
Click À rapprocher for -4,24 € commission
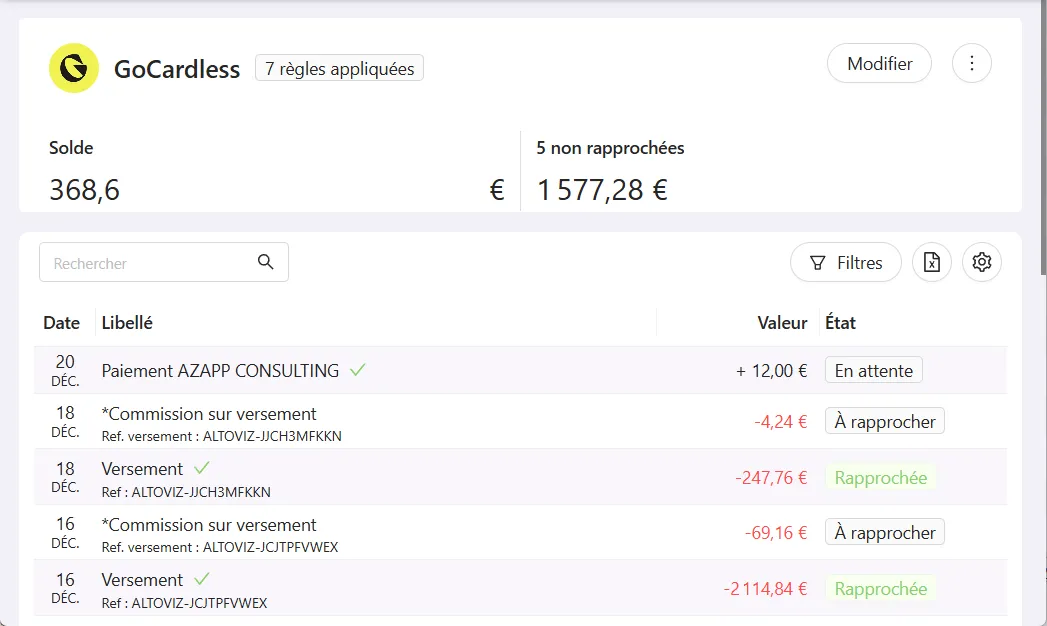tap(885, 421)
